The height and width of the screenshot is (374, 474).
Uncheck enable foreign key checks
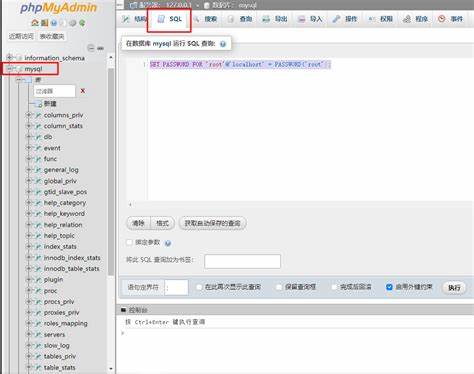[389, 287]
